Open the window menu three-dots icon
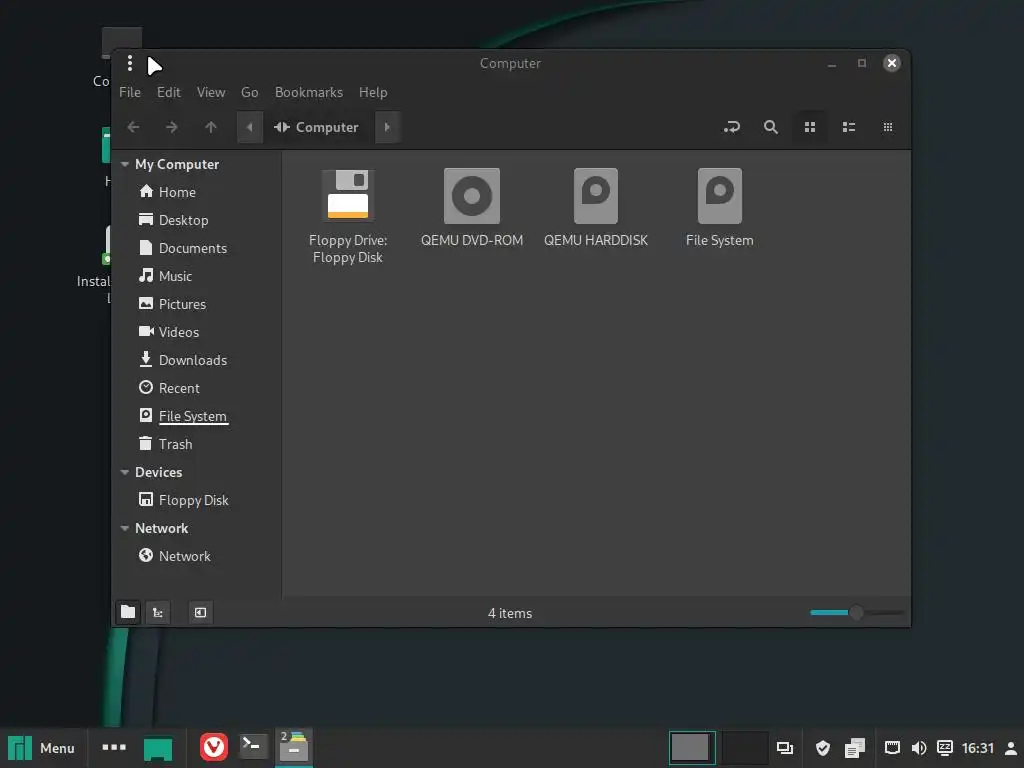Viewport: 1024px width, 768px height. tap(130, 63)
